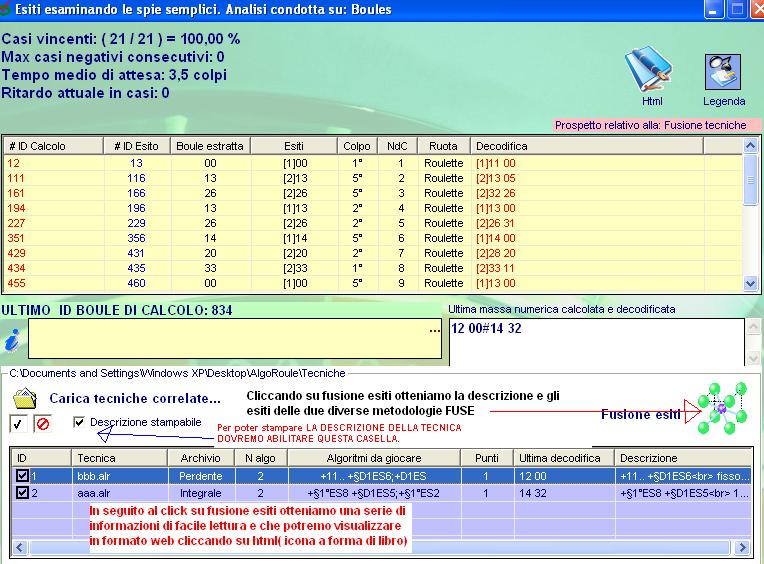
Task: Click techniques list right scroll arrow
Action: tap(743, 547)
